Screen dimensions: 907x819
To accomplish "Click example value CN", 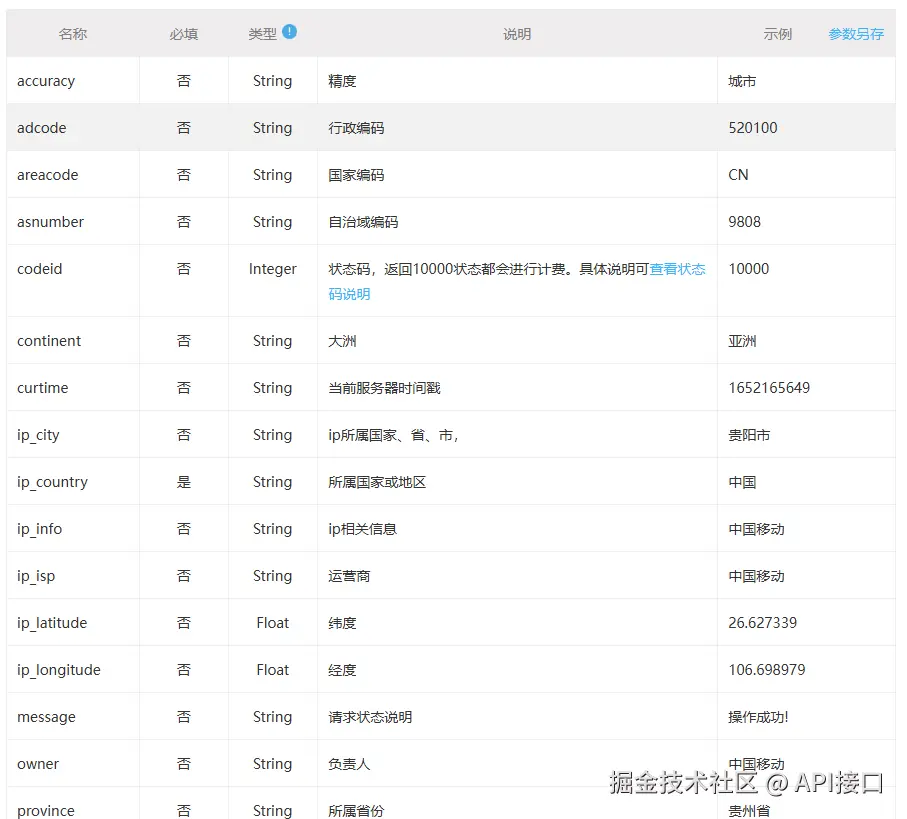I will (738, 175).
